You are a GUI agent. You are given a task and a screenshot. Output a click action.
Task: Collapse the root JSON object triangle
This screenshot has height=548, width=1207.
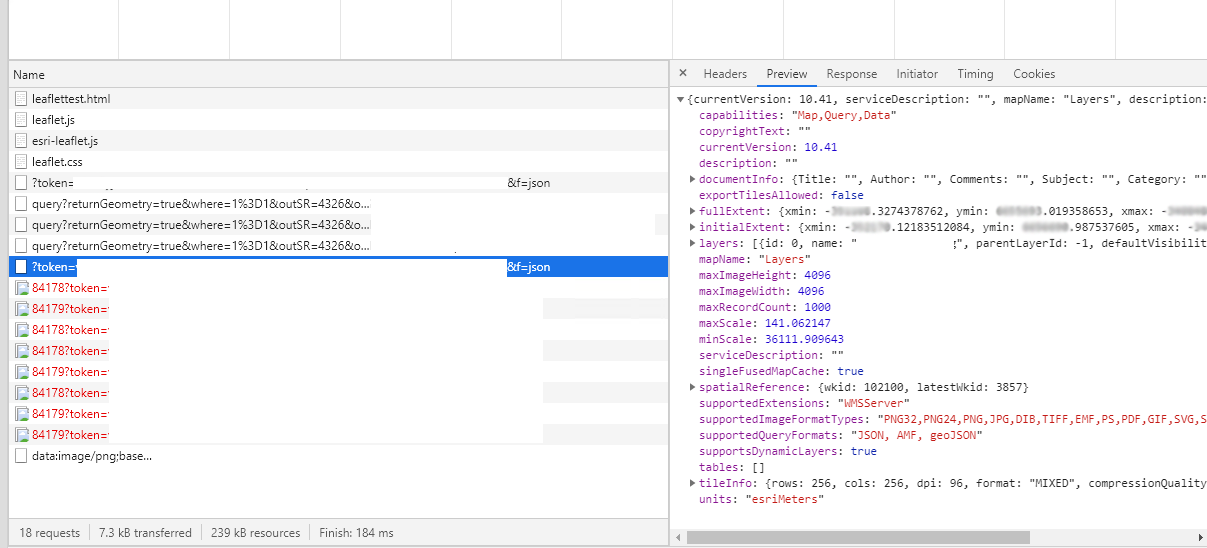coord(681,99)
